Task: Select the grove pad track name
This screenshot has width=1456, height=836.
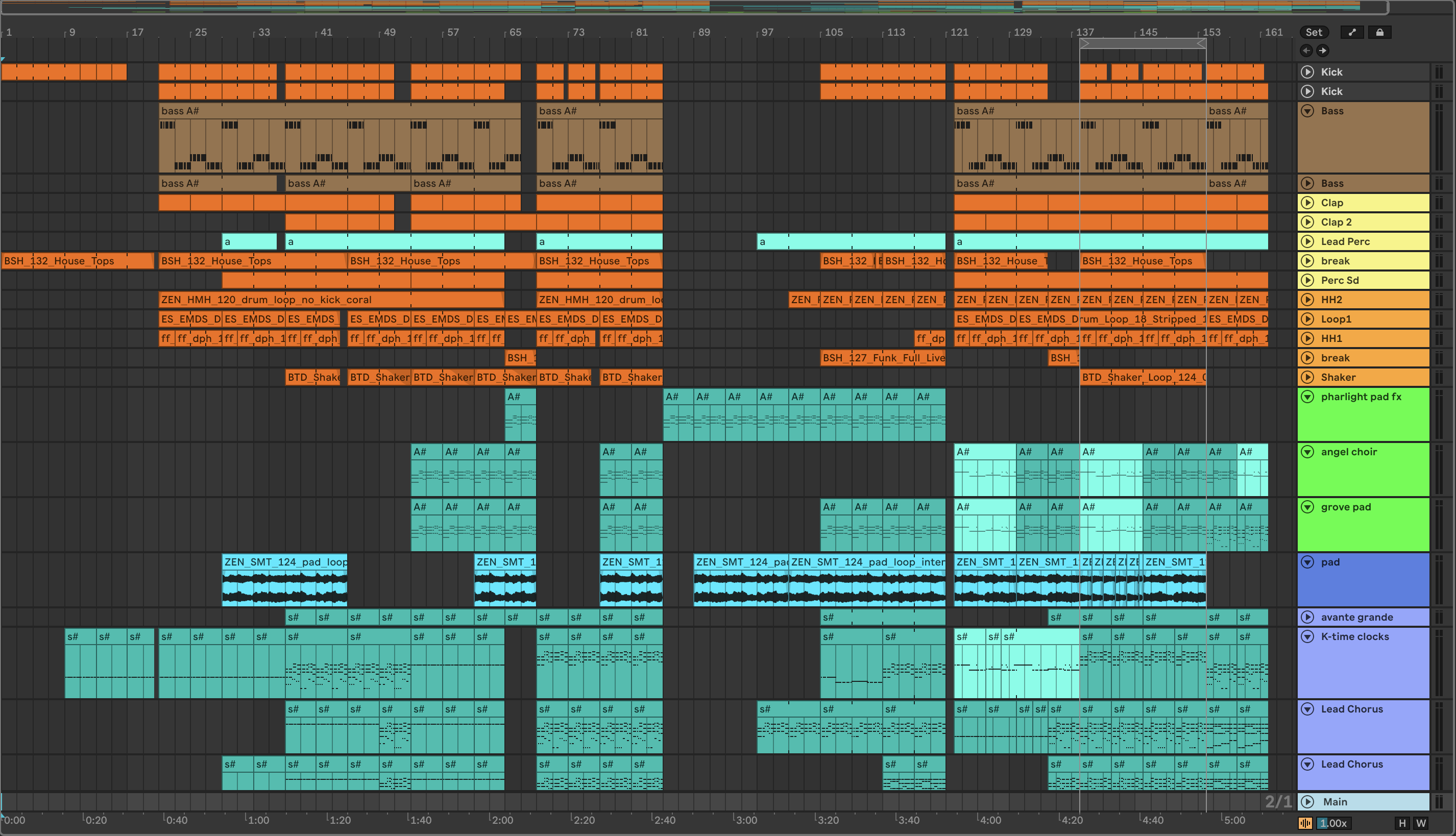Action: [x=1345, y=507]
